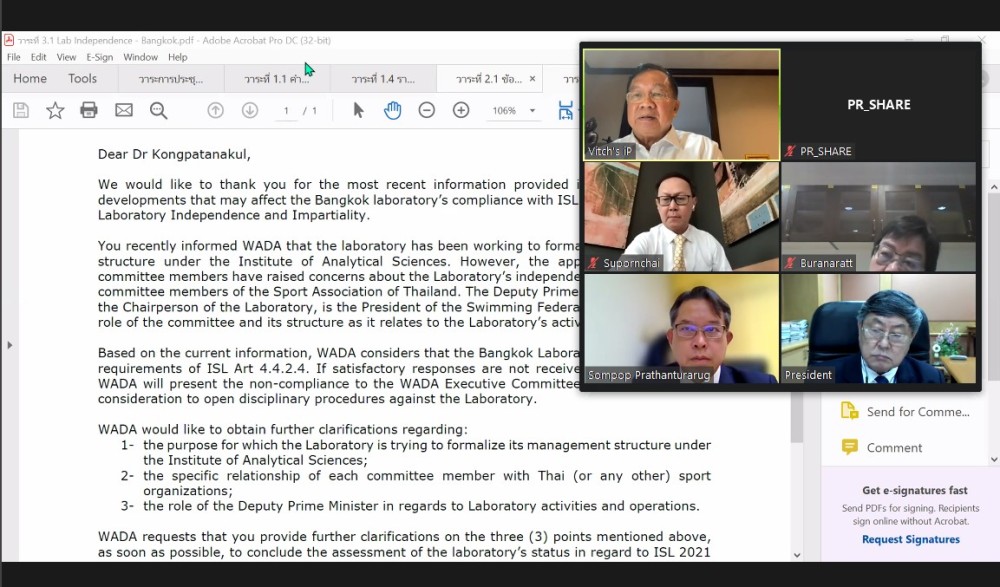The height and width of the screenshot is (587, 1000).
Task: Open the 106% zoom level dropdown
Action: 532,111
